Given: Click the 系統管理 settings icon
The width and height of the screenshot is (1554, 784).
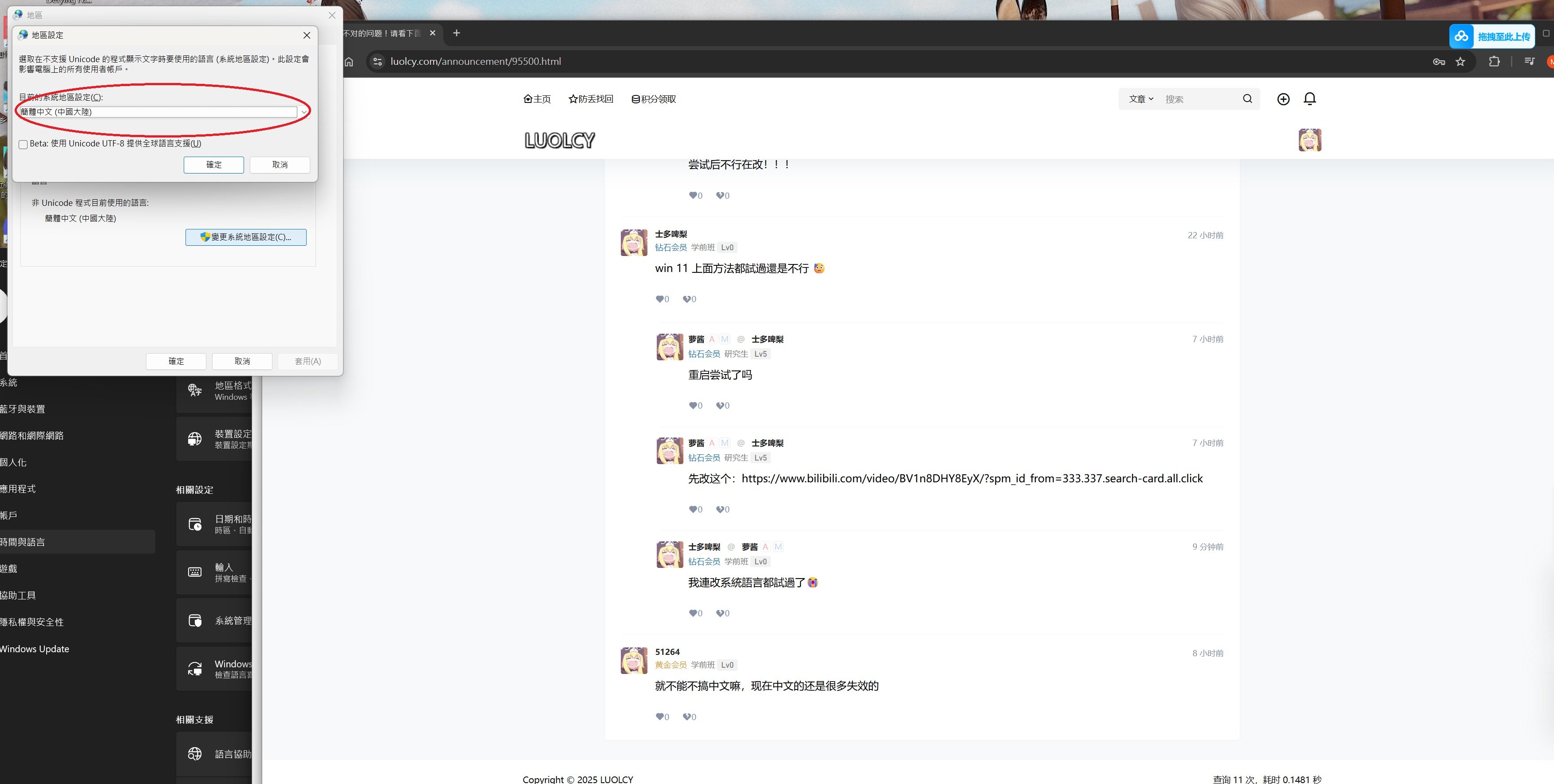Looking at the screenshot, I should click(194, 621).
